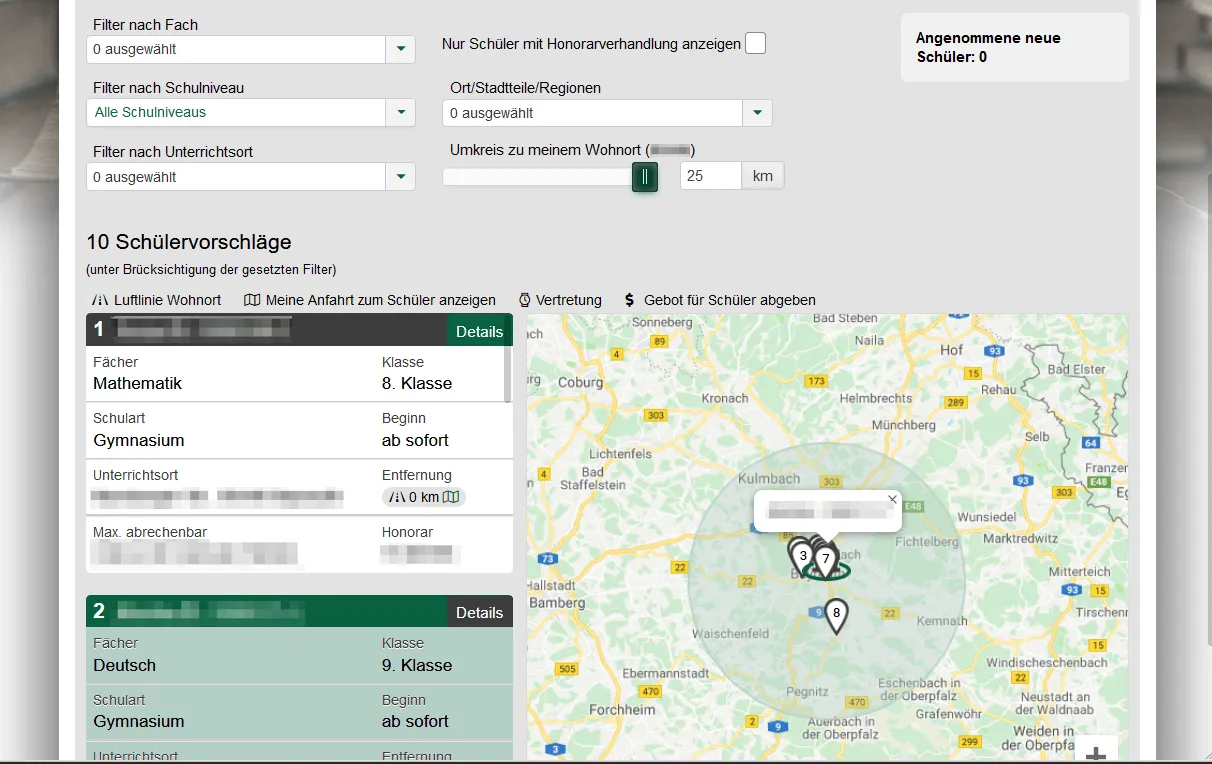Click the 25 km input field
Viewport: 1212px width, 764px height.
[x=711, y=175]
